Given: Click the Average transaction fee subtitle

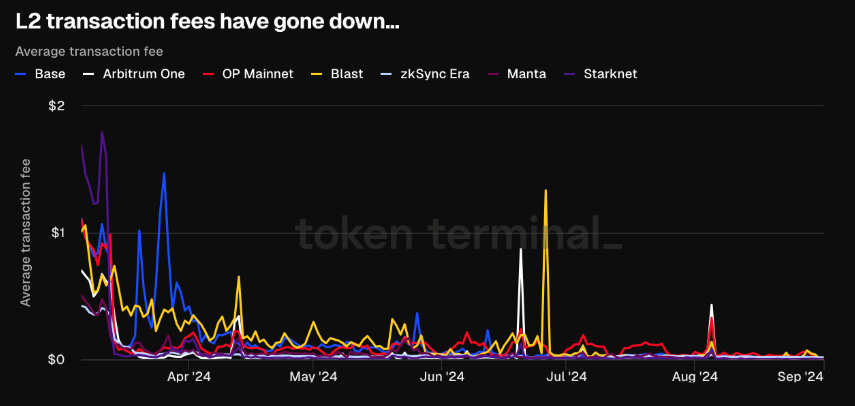Looking at the screenshot, I should click(90, 51).
